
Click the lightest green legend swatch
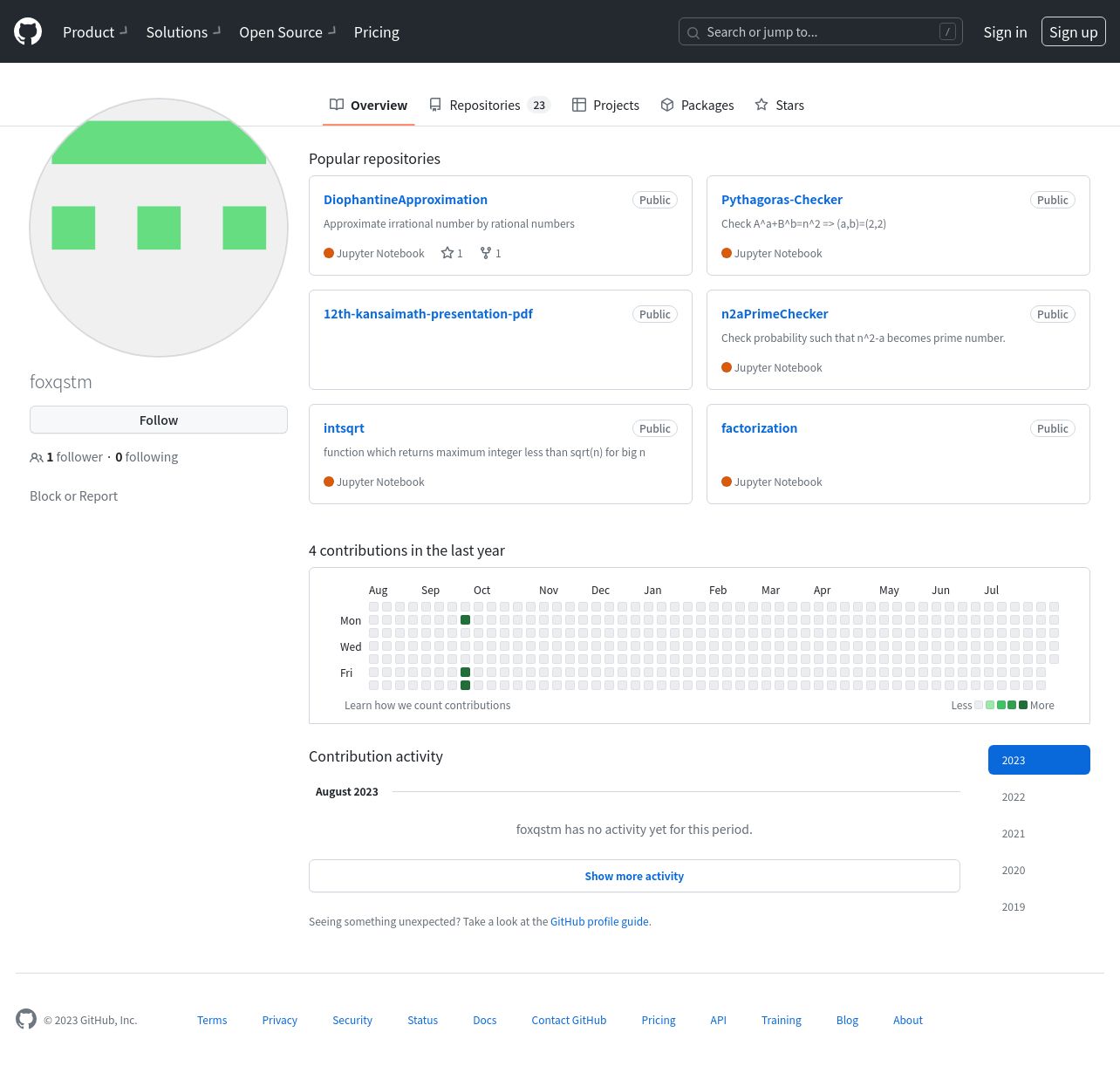pos(990,705)
